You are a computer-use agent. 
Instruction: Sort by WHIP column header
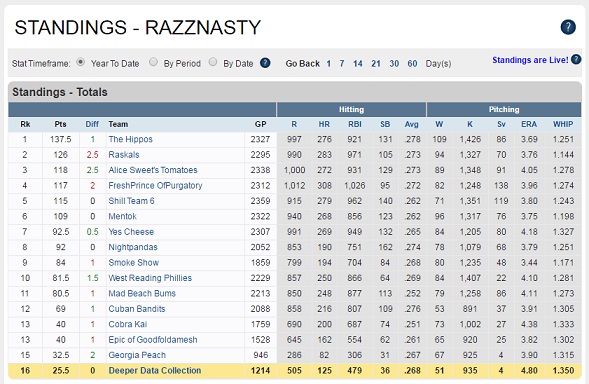(x=563, y=124)
